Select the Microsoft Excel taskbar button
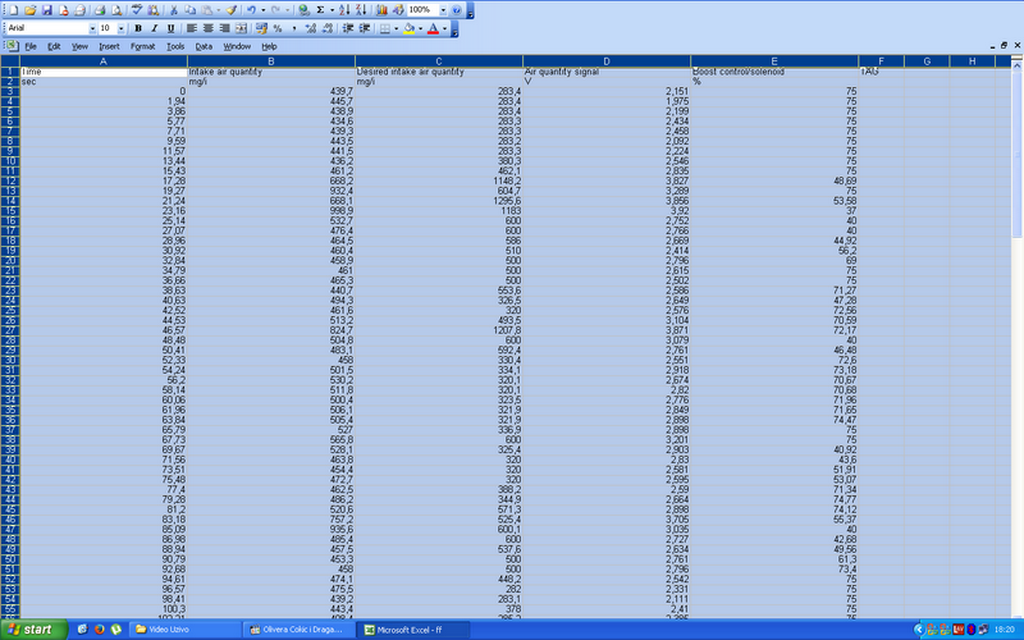Image resolution: width=1024 pixels, height=640 pixels. click(414, 630)
